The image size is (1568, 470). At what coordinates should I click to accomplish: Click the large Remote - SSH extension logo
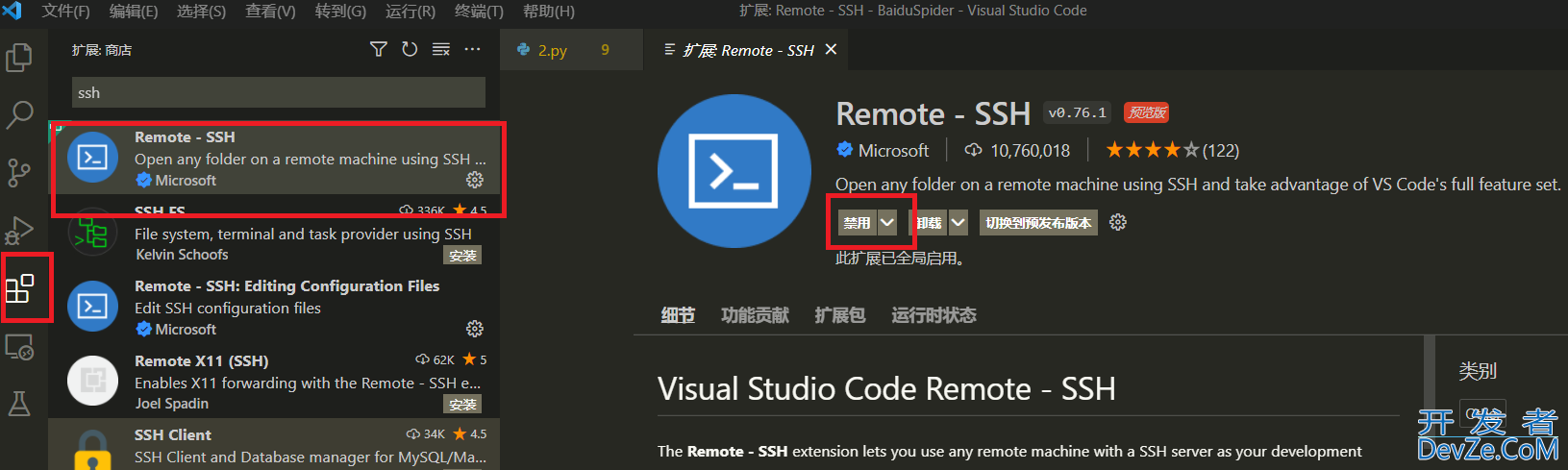tap(734, 171)
